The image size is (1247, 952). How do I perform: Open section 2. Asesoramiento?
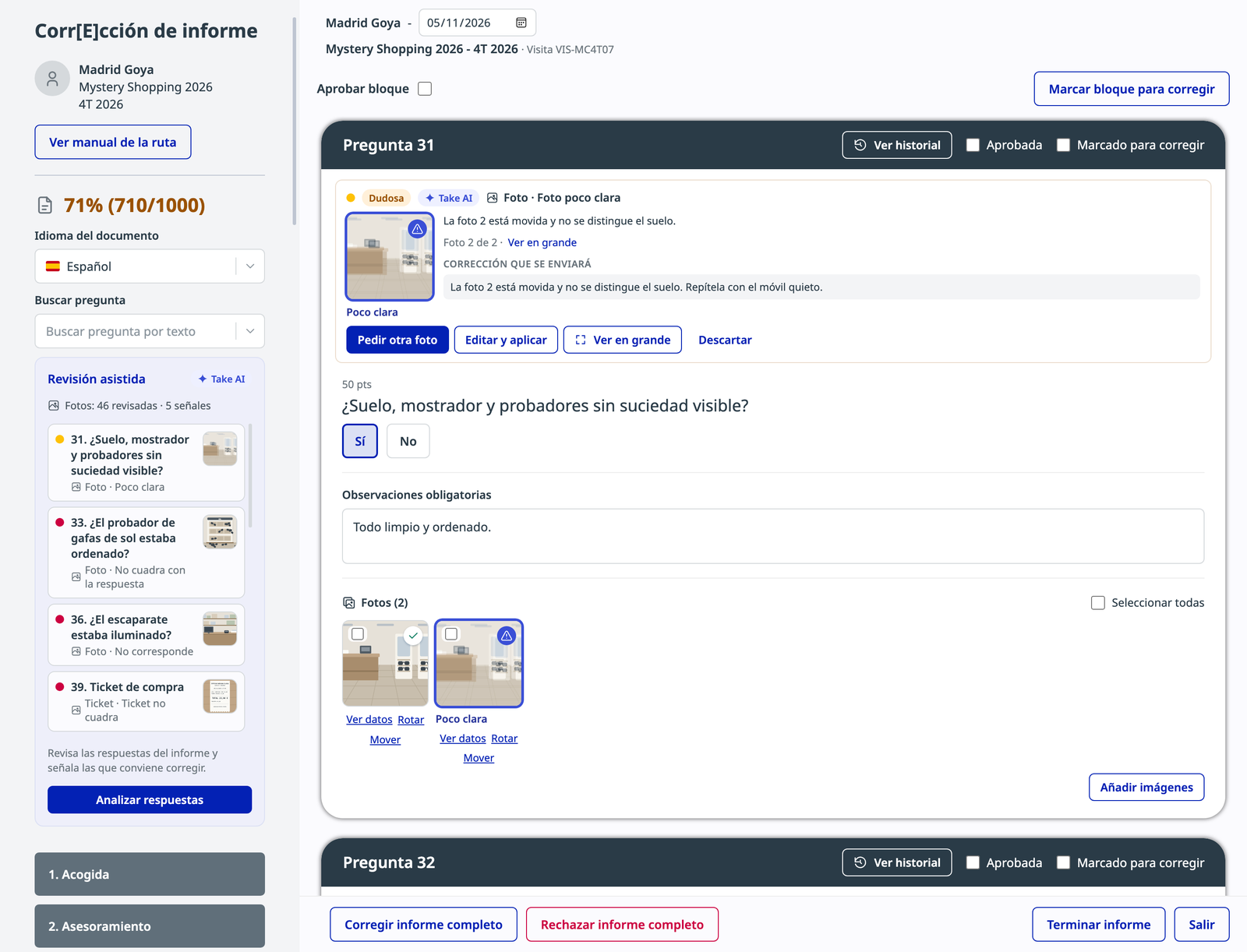(x=150, y=926)
